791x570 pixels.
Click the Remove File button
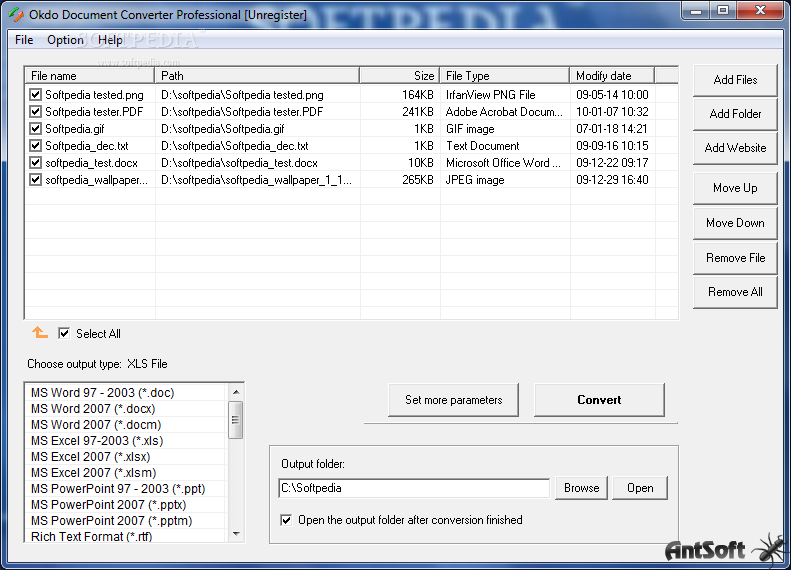[735, 258]
